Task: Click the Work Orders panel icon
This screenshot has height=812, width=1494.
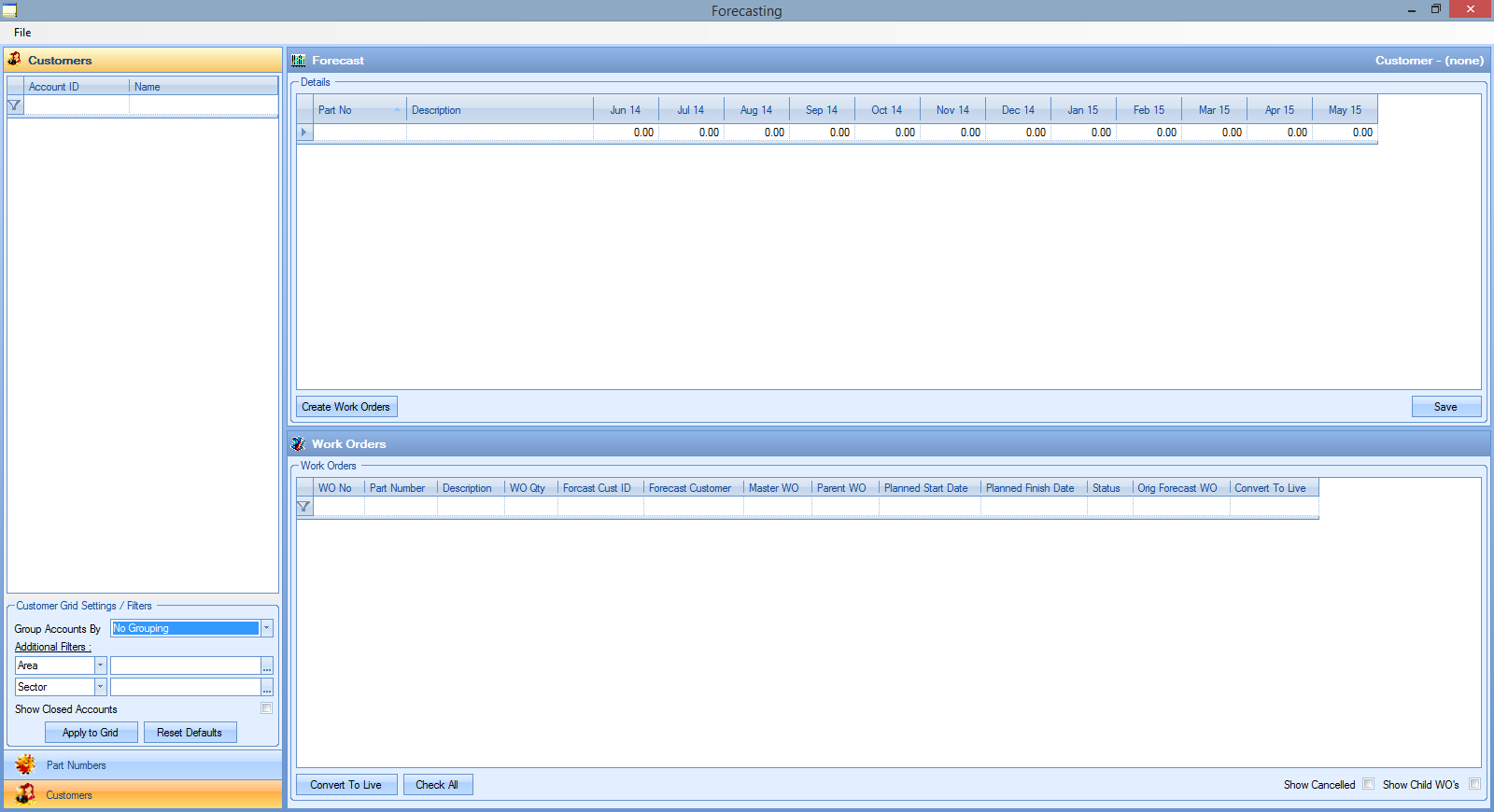Action: tap(299, 444)
